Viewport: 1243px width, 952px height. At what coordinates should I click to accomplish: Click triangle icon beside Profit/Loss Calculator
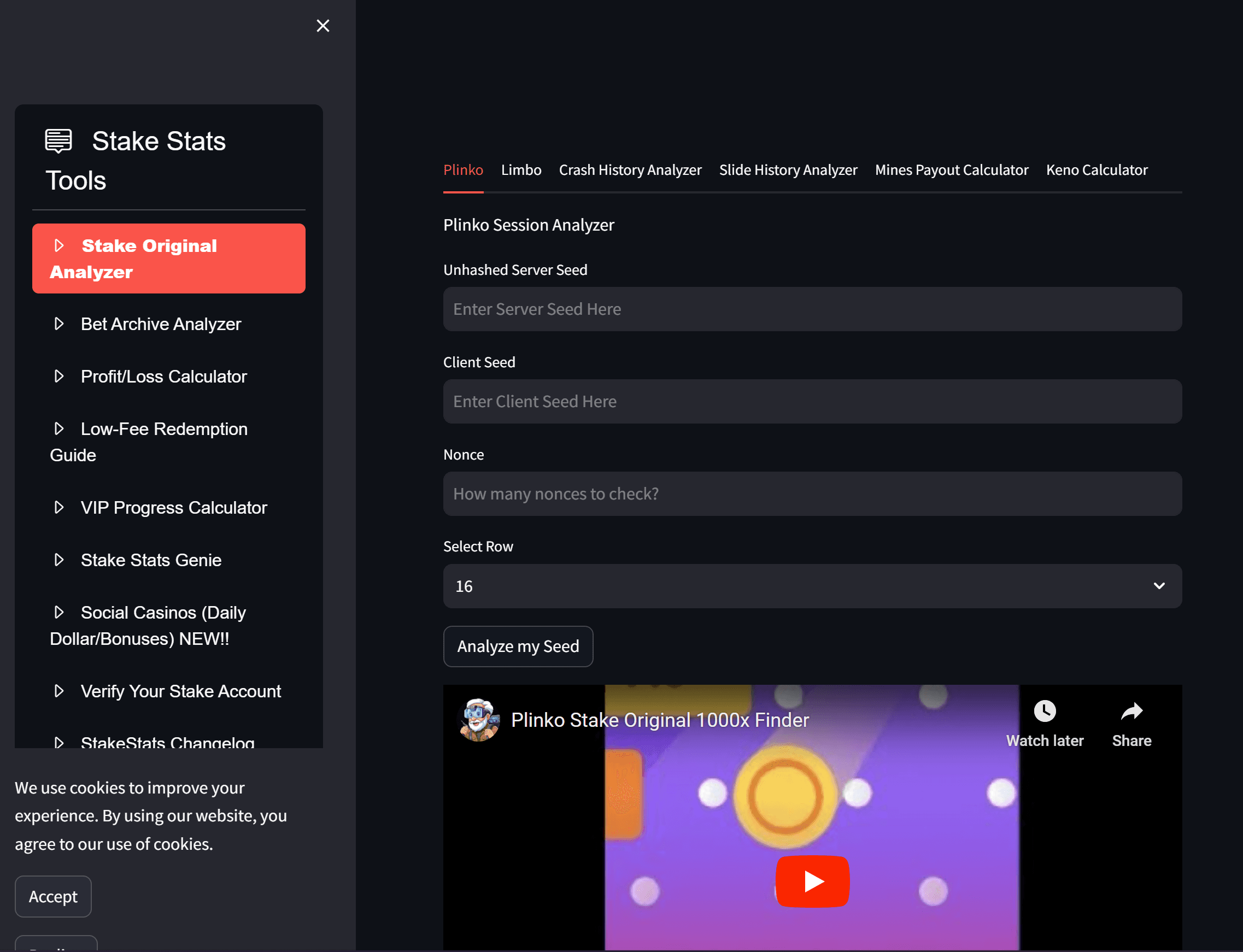59,377
